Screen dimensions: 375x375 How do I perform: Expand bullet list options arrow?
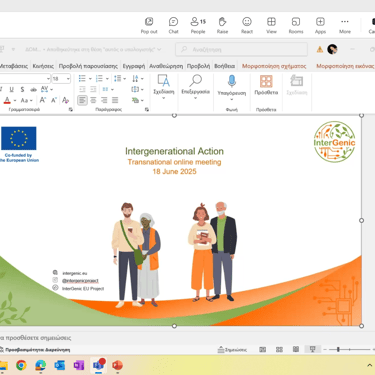pyautogui.click(x=90, y=79)
